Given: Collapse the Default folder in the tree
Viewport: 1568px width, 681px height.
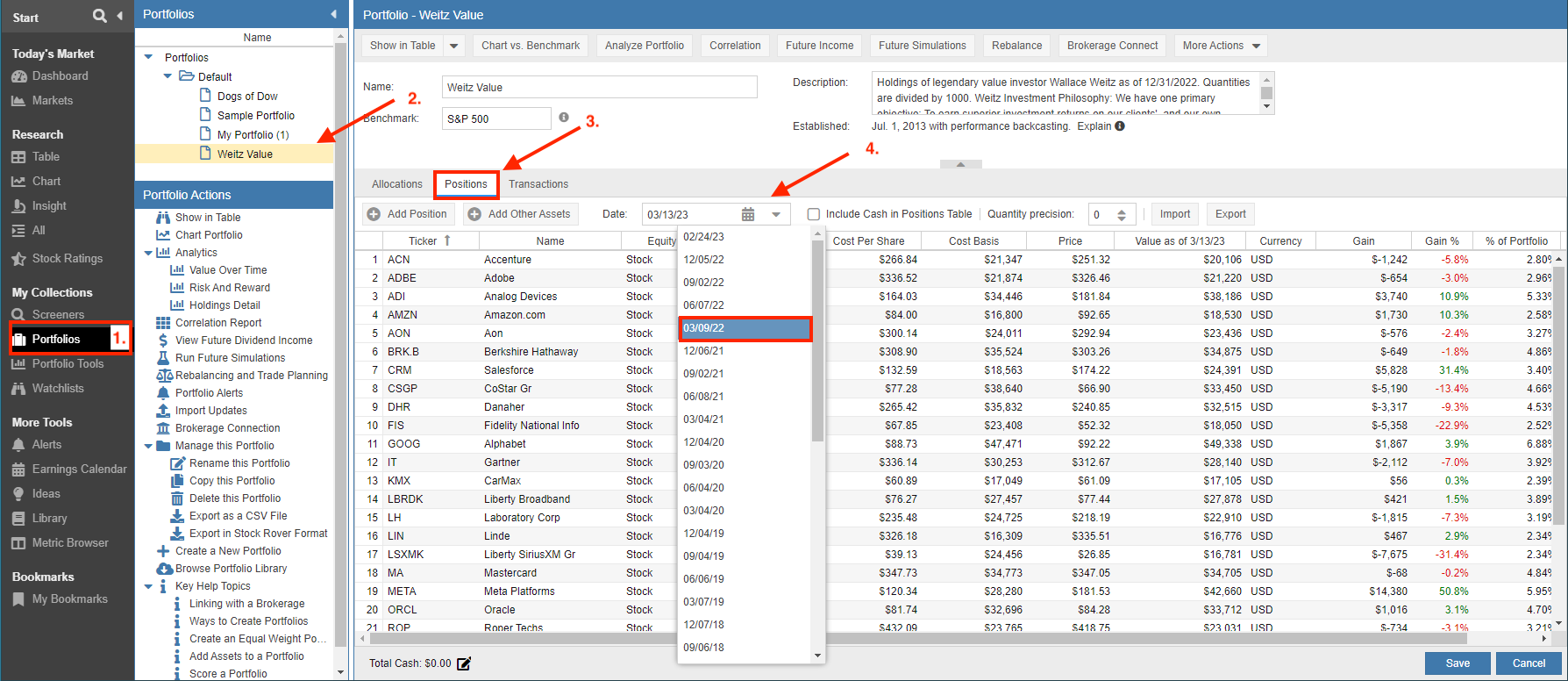Looking at the screenshot, I should 167,76.
